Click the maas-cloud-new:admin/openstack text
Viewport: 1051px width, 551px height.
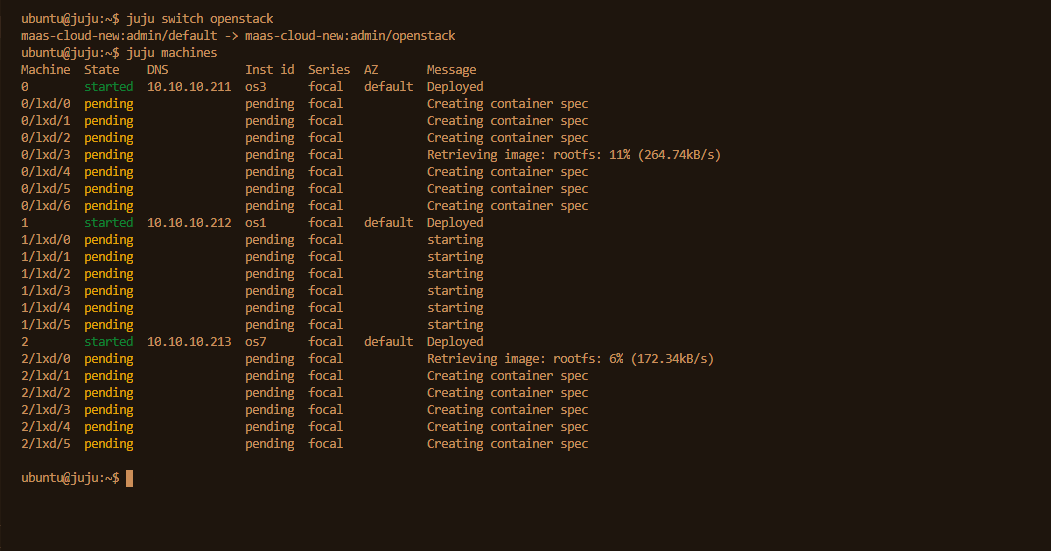pyautogui.click(x=350, y=36)
